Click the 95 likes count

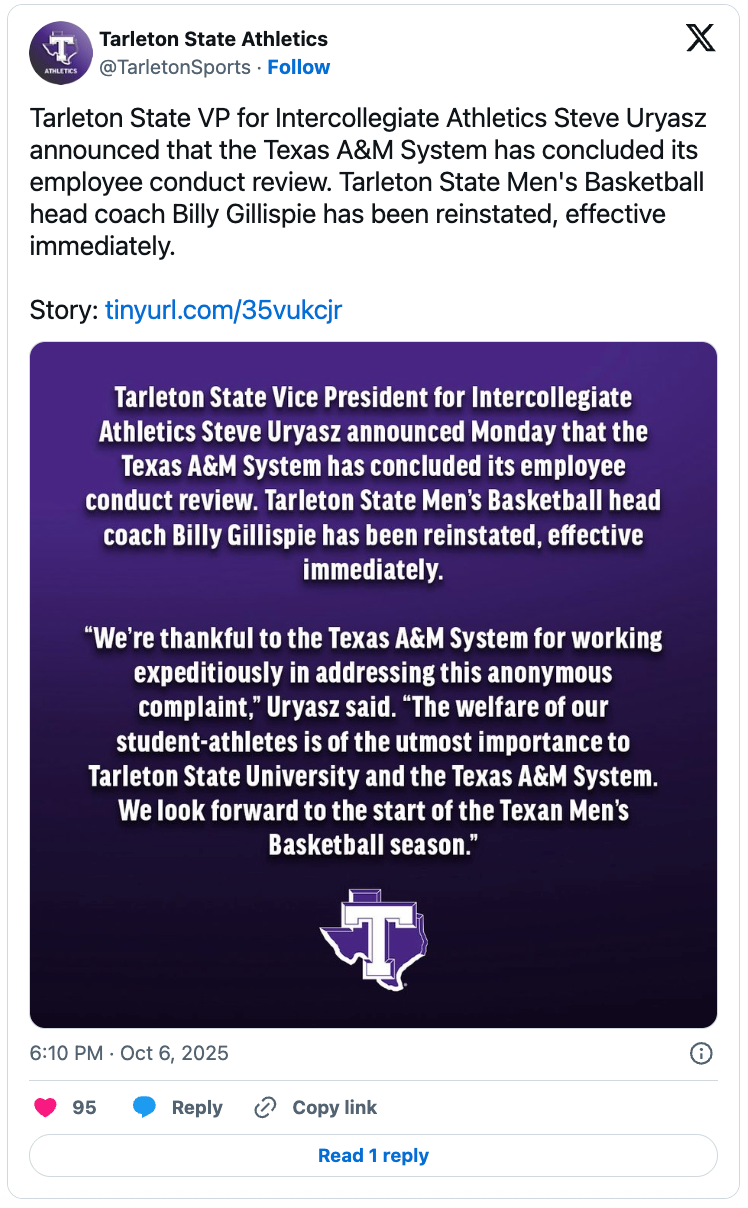85,1107
